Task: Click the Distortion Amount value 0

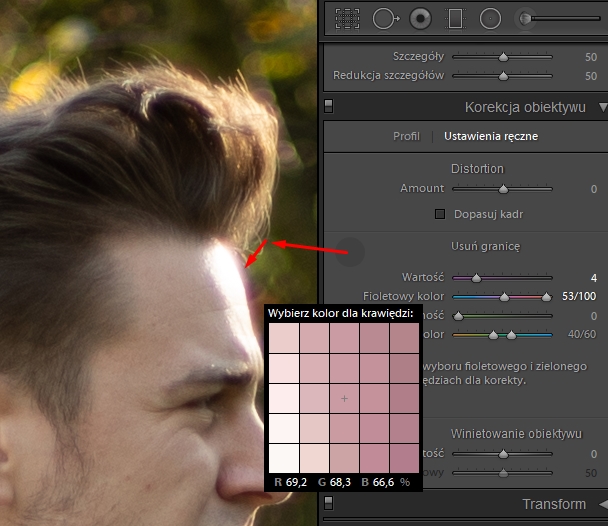Action: tap(594, 189)
